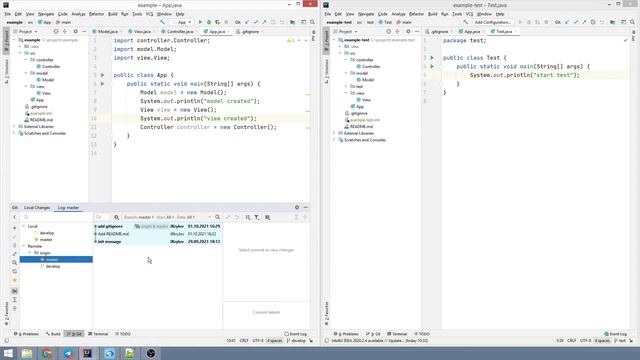
Task: Toggle Terminal tool window in example window
Action: (98, 334)
